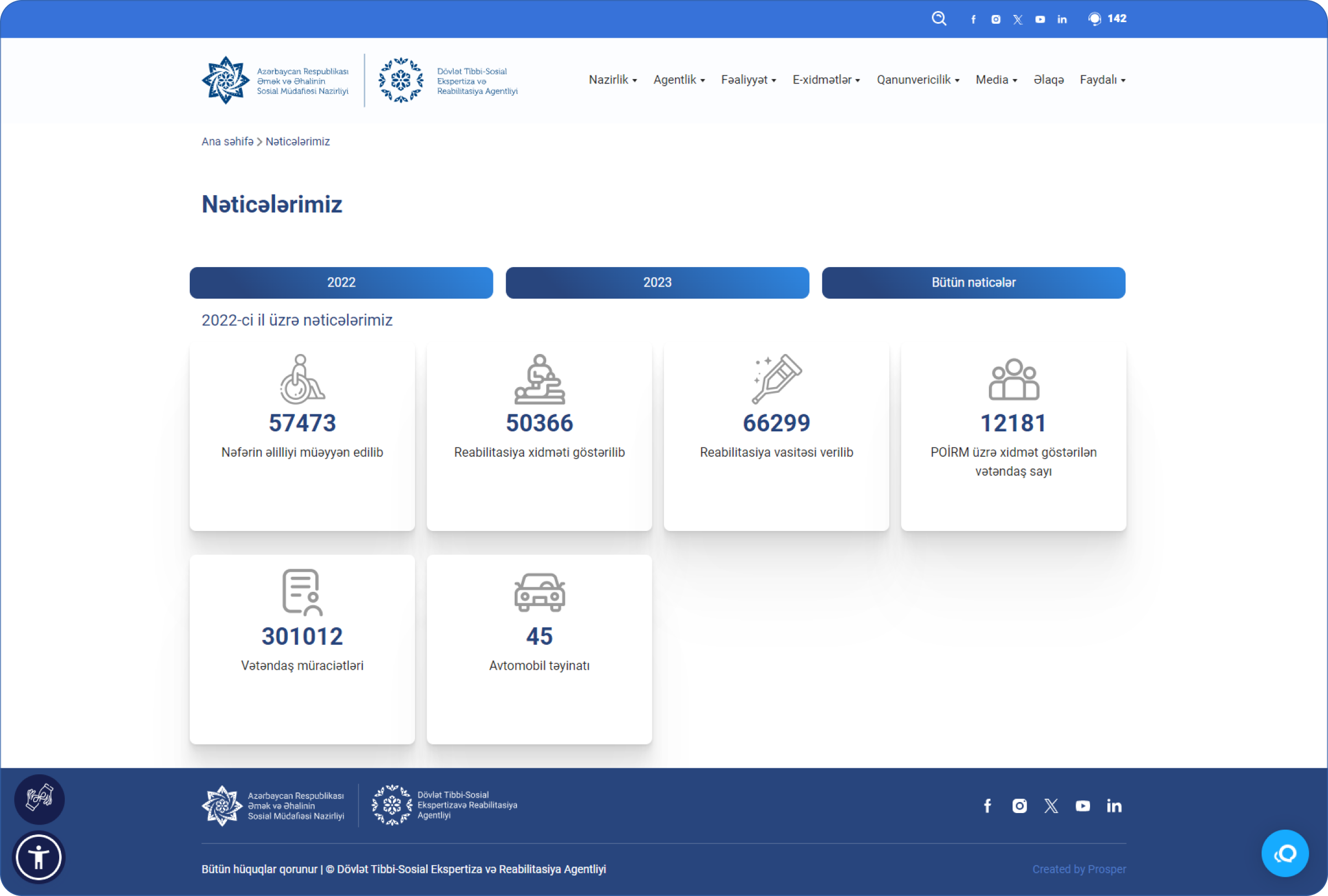Click the X (Twitter) icon in the footer

click(1051, 806)
